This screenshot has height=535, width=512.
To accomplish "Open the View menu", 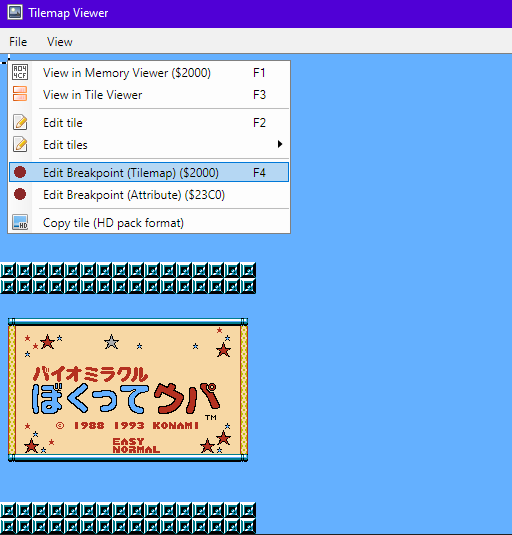I will click(x=60, y=42).
